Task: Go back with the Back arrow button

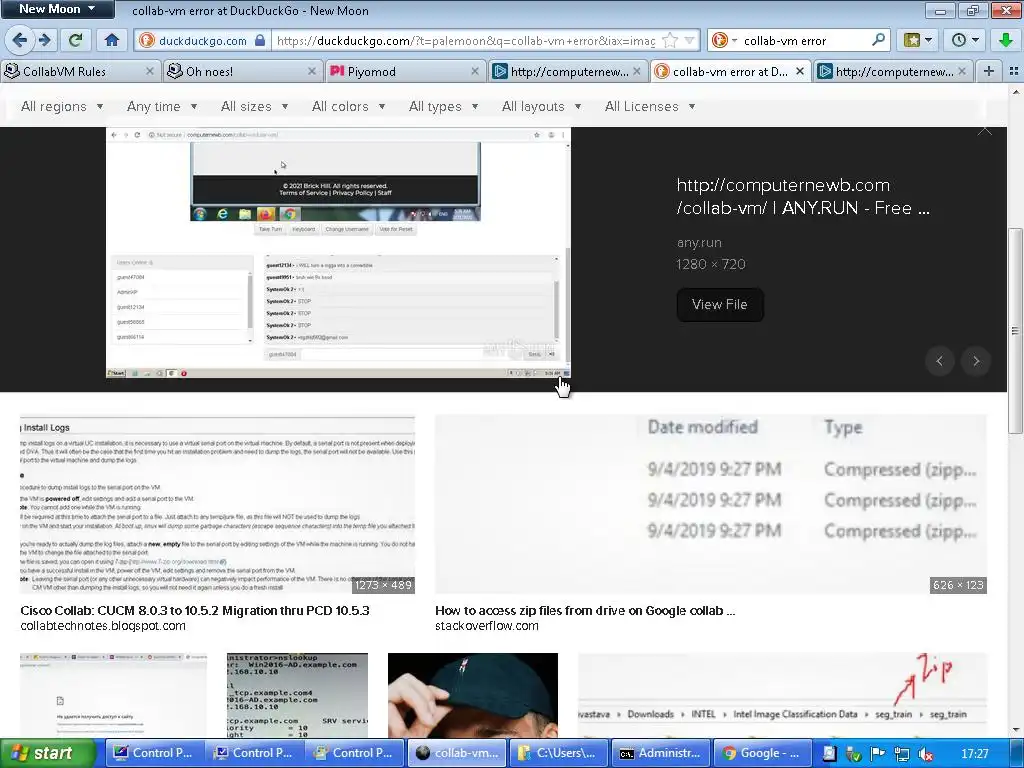Action: 20,40
